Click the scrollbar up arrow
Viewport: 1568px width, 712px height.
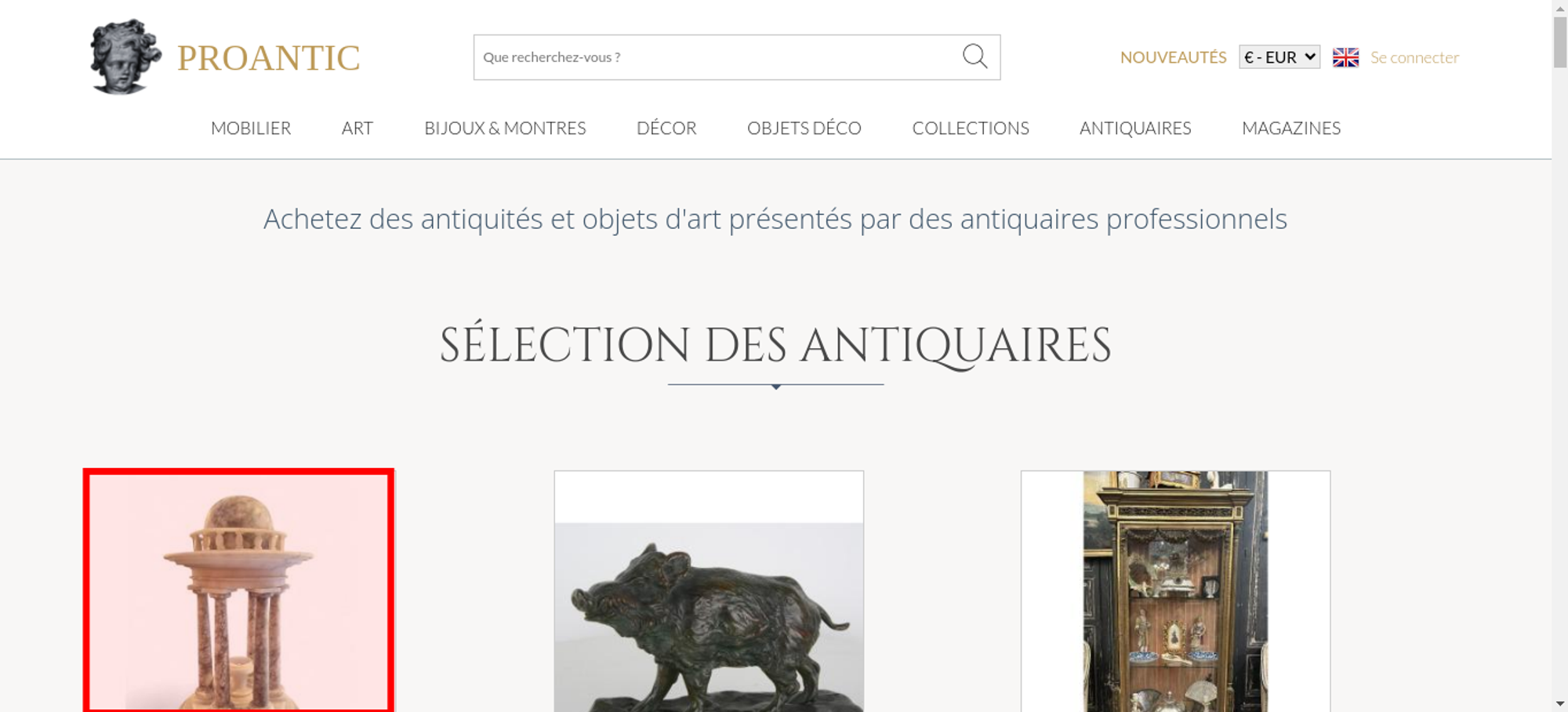(1559, 7)
